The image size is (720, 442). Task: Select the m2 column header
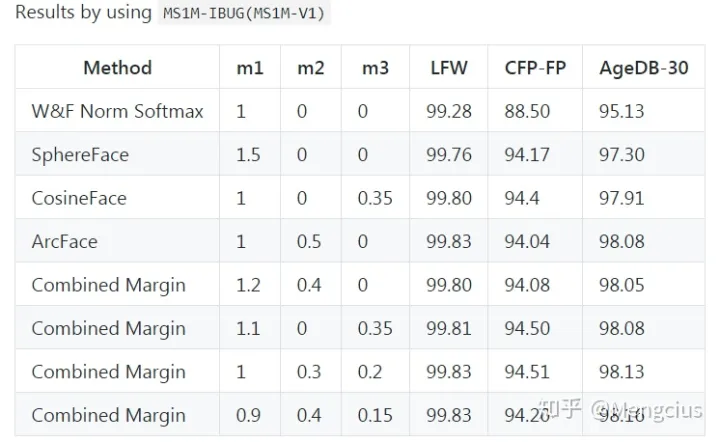click(x=311, y=68)
